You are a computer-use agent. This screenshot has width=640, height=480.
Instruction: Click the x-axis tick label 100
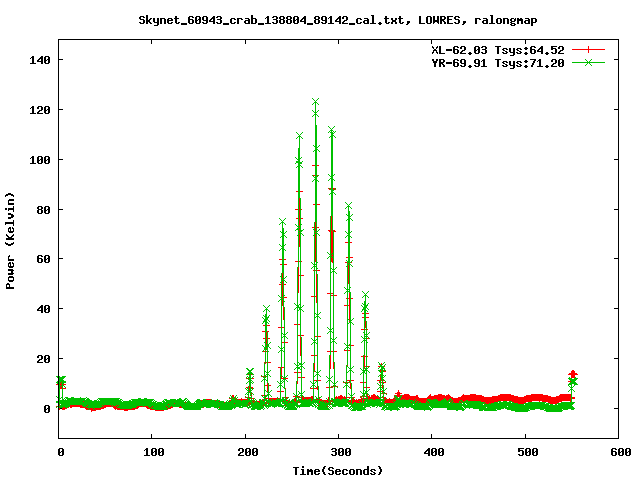[154, 452]
